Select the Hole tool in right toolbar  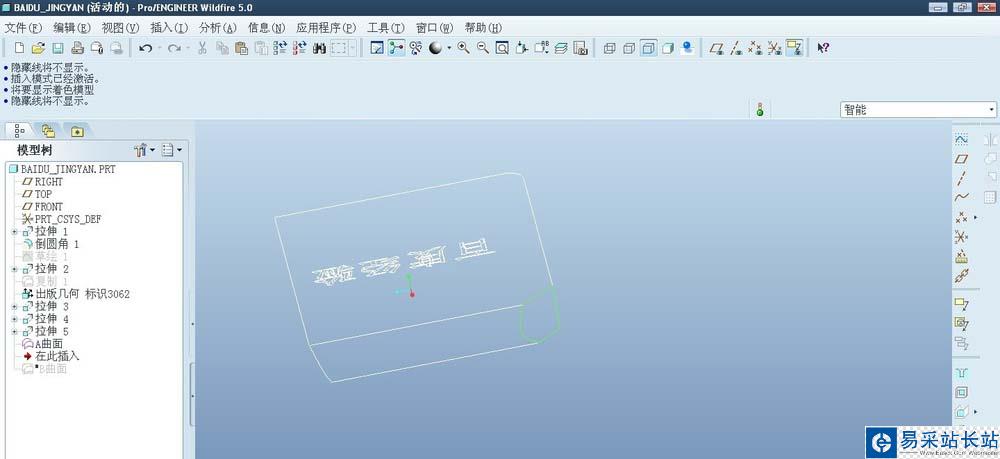[961, 373]
